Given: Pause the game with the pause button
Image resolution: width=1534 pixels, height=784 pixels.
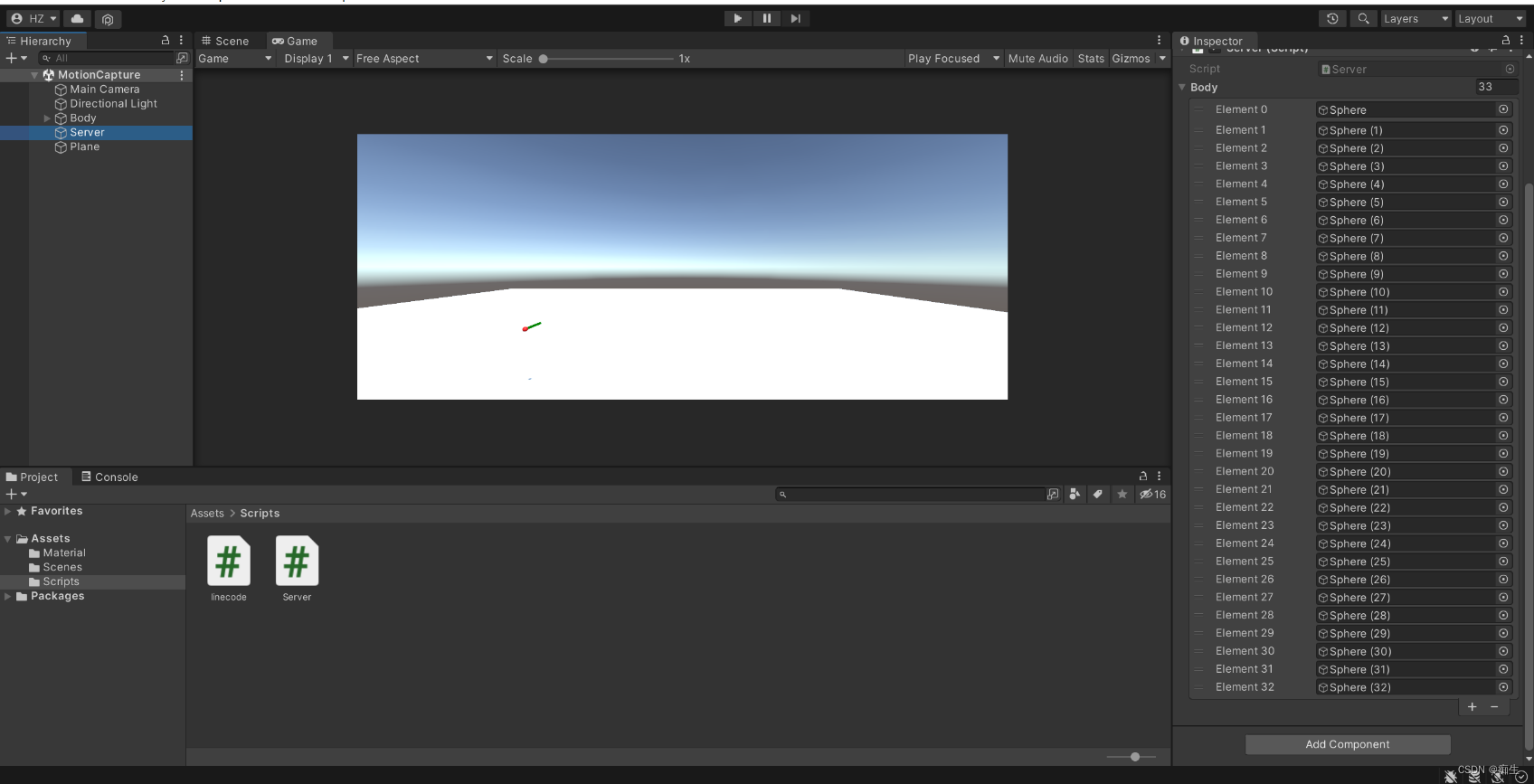Looking at the screenshot, I should tap(766, 18).
